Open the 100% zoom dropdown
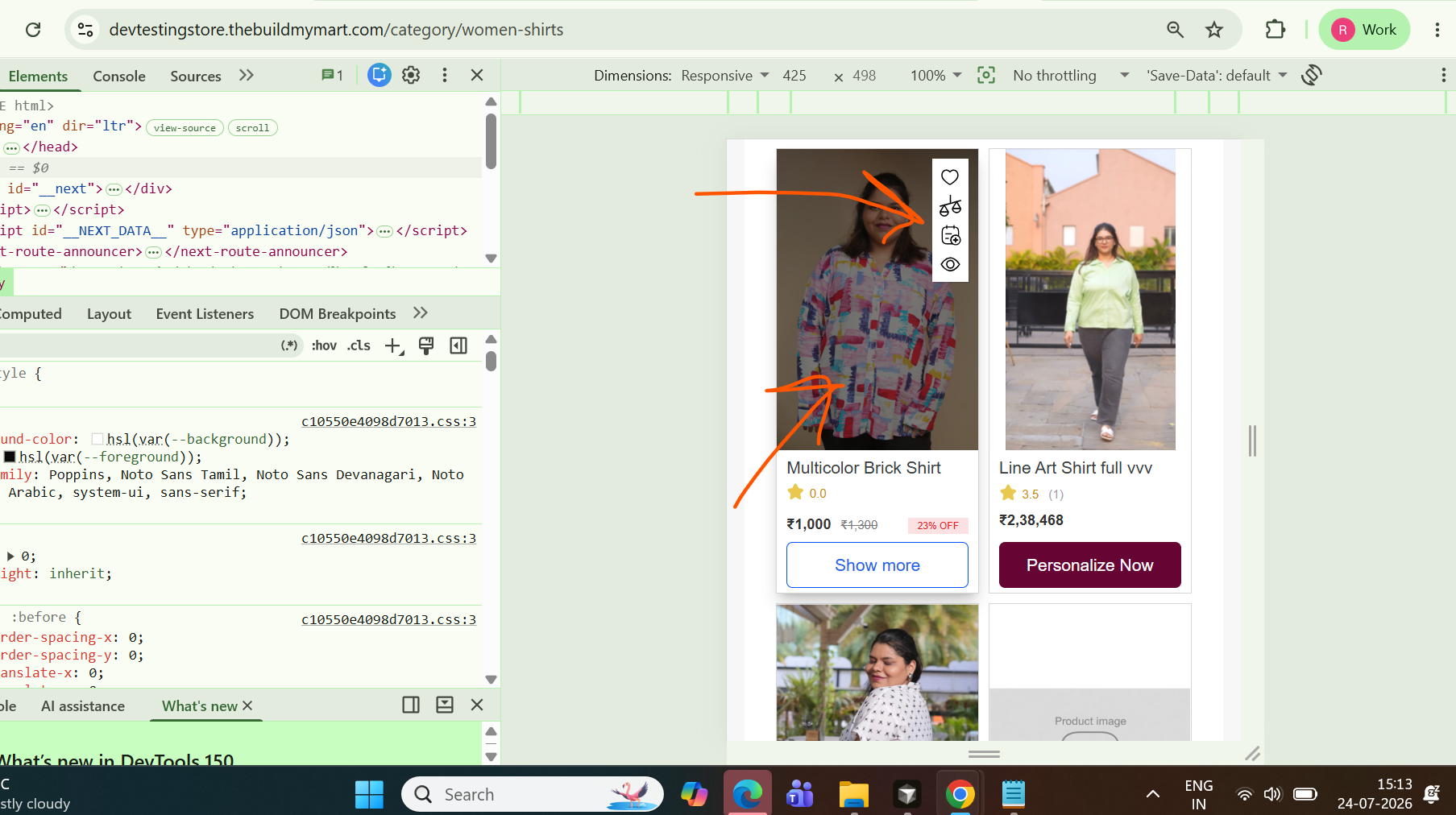The width and height of the screenshot is (1456, 815). [935, 75]
